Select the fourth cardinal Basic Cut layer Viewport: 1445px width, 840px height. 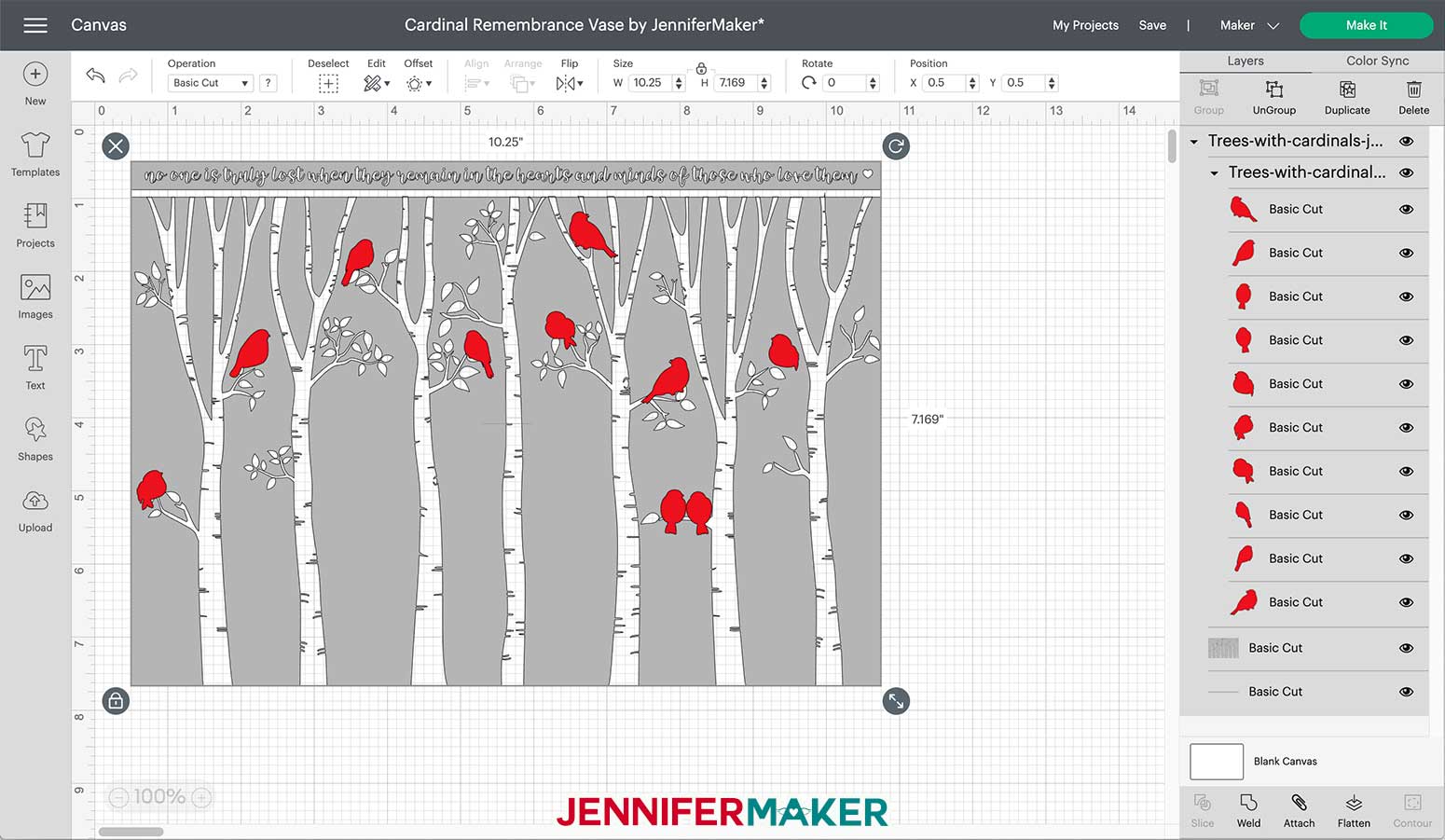(1328, 340)
